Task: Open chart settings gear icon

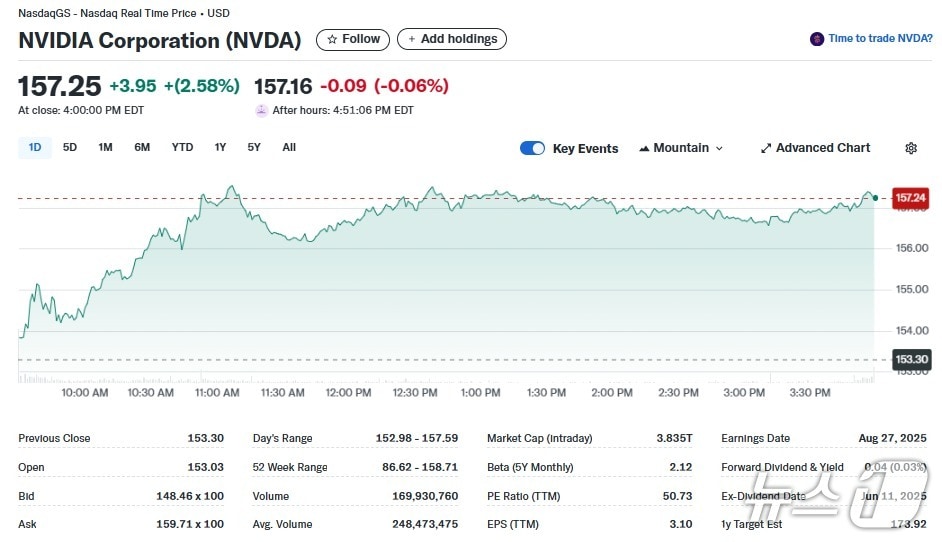Action: tap(910, 148)
